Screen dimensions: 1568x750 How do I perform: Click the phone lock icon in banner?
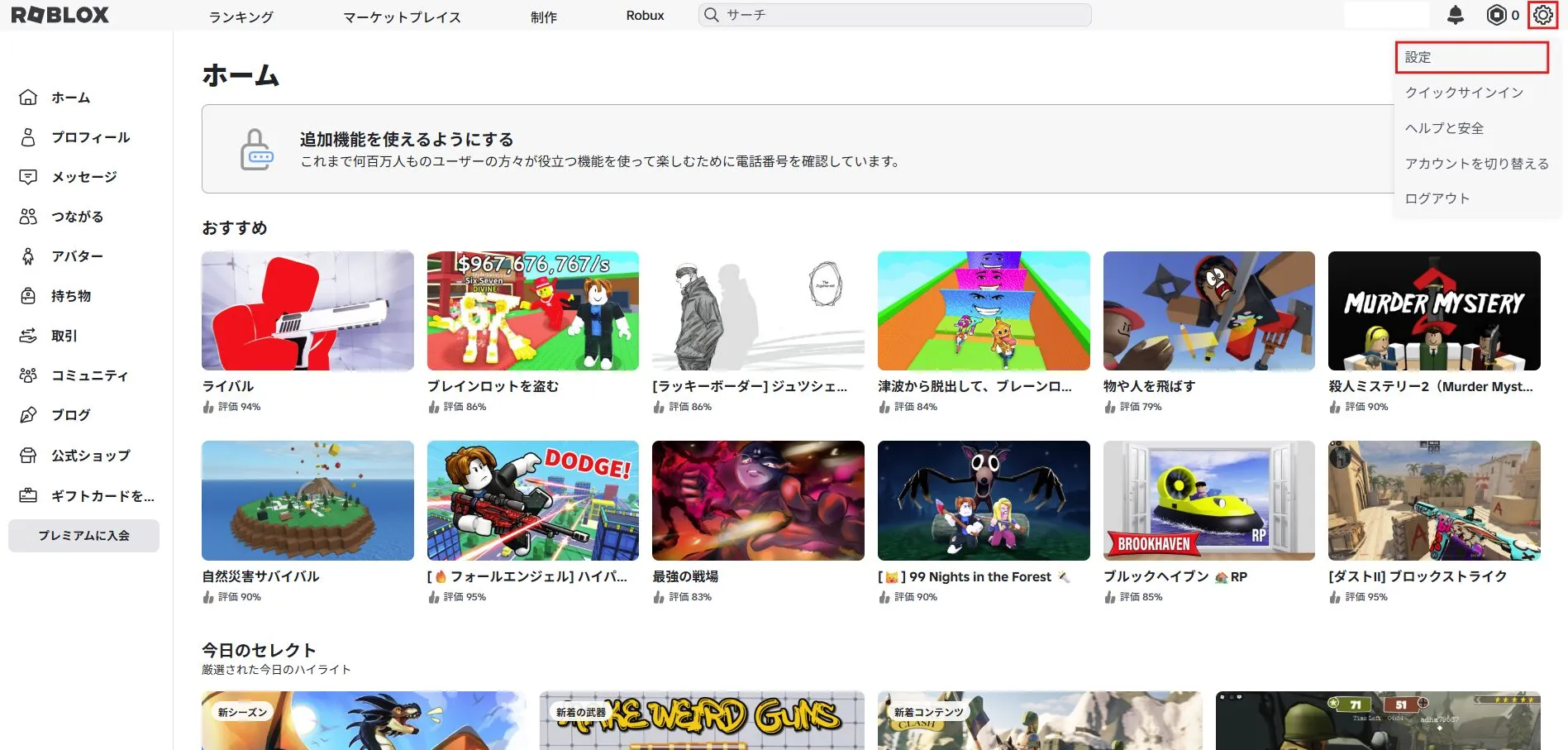tap(257, 150)
